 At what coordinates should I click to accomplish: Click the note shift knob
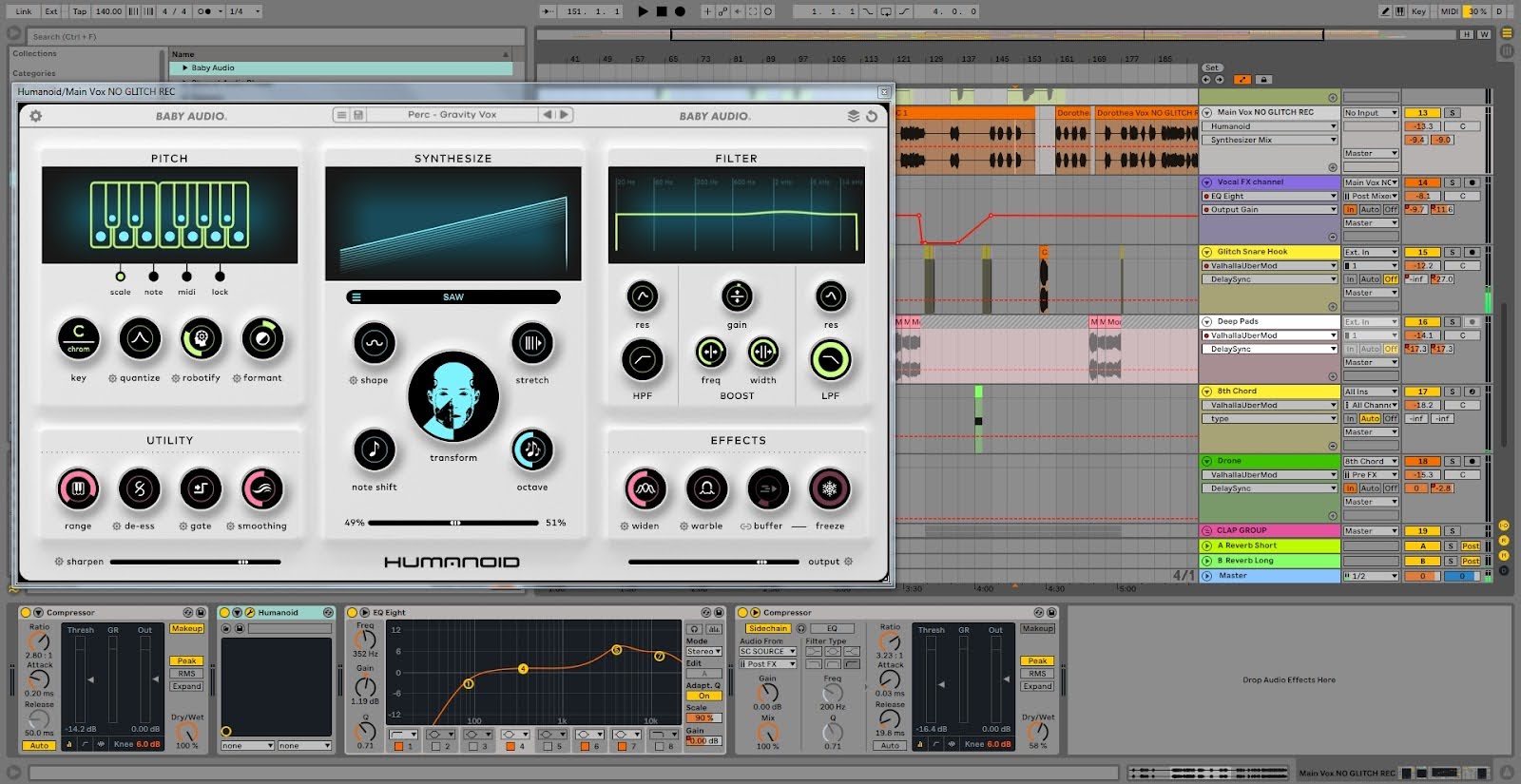(x=375, y=449)
